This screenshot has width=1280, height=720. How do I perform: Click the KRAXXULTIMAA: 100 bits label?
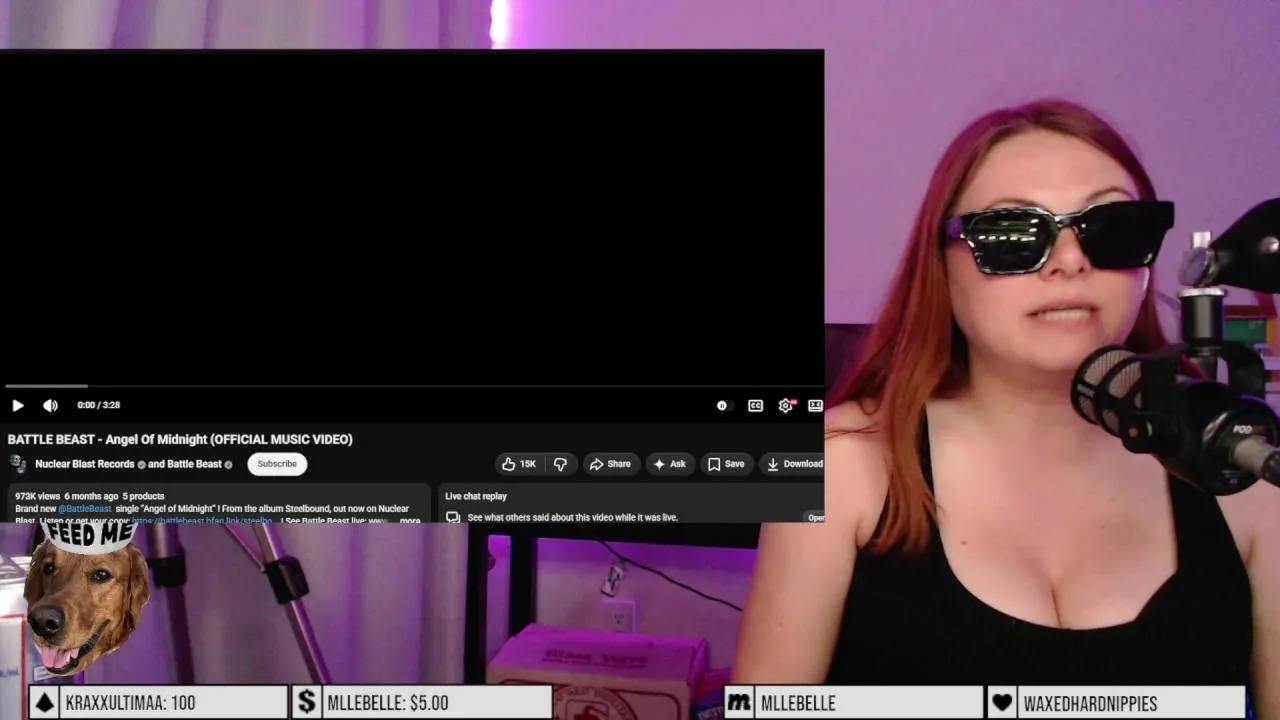(130, 703)
